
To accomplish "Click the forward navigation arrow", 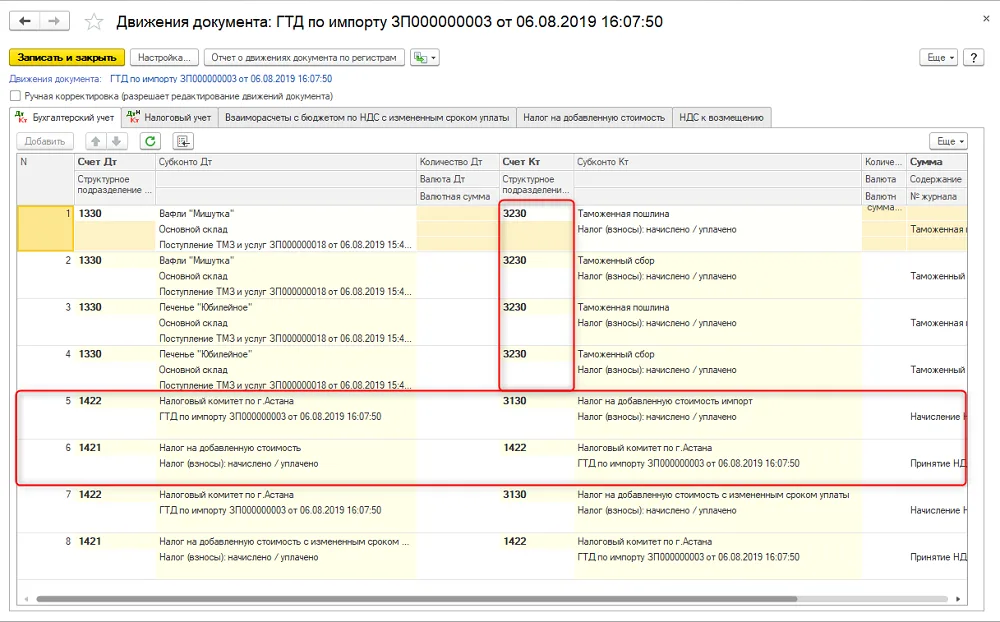I will pos(54,21).
